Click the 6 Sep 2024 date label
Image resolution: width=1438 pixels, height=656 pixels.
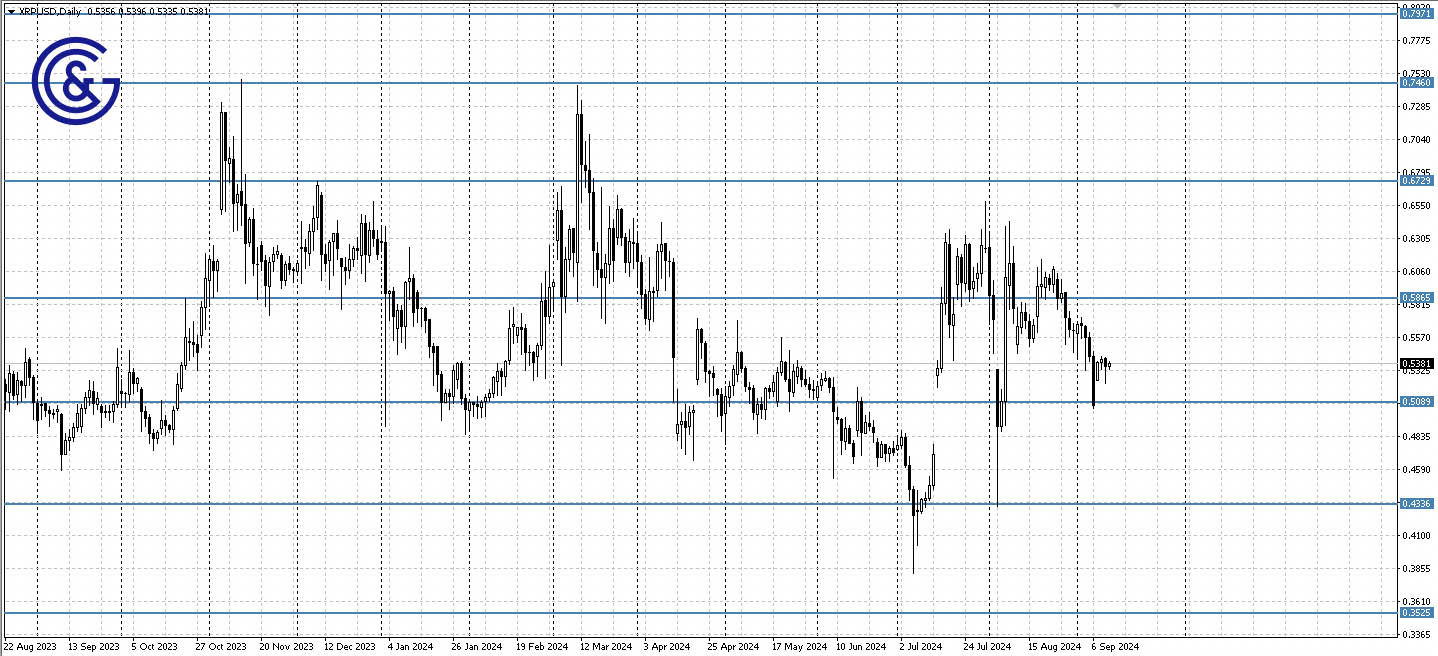tap(1115, 647)
